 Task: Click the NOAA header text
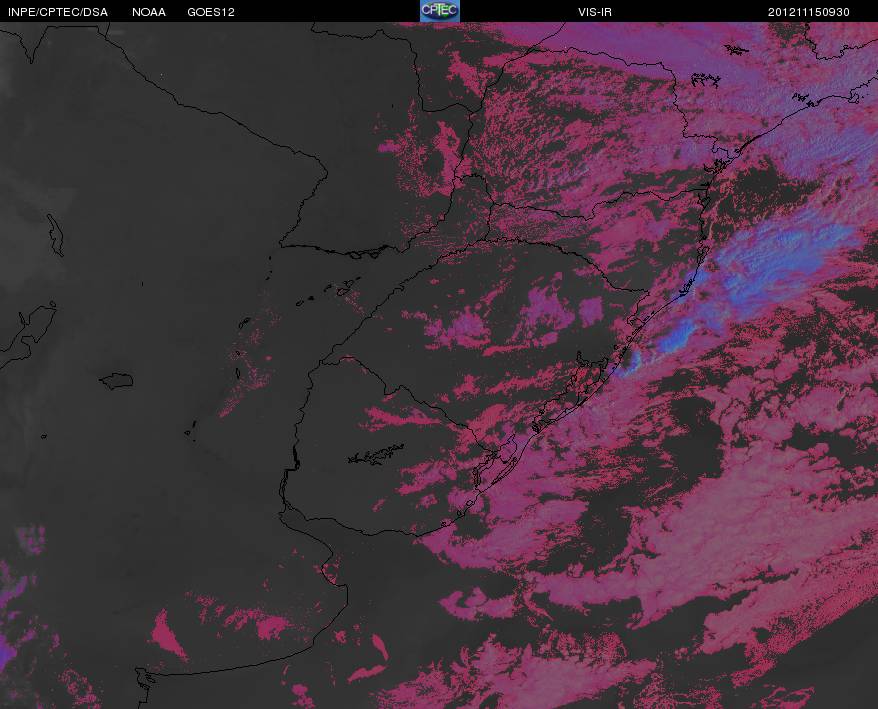pos(148,12)
